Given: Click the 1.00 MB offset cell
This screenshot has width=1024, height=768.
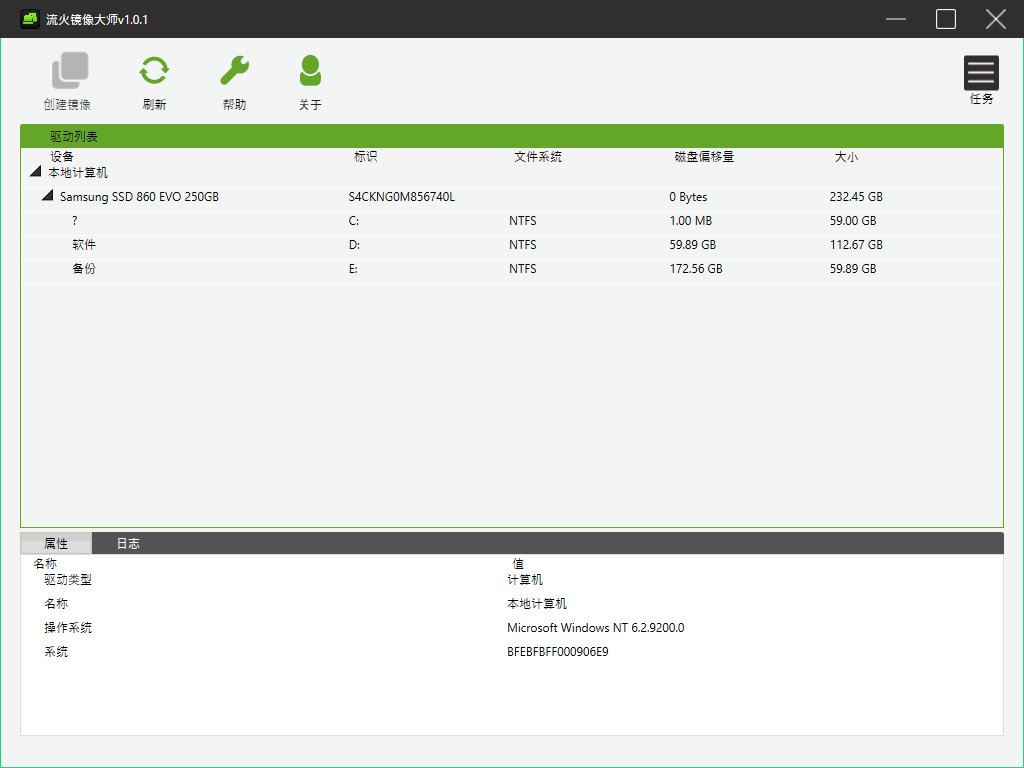Looking at the screenshot, I should coord(691,221).
